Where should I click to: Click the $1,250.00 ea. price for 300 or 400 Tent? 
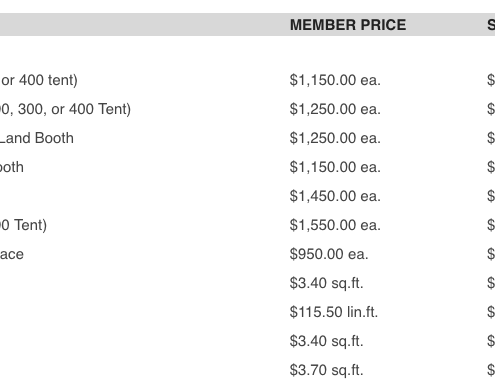click(335, 109)
